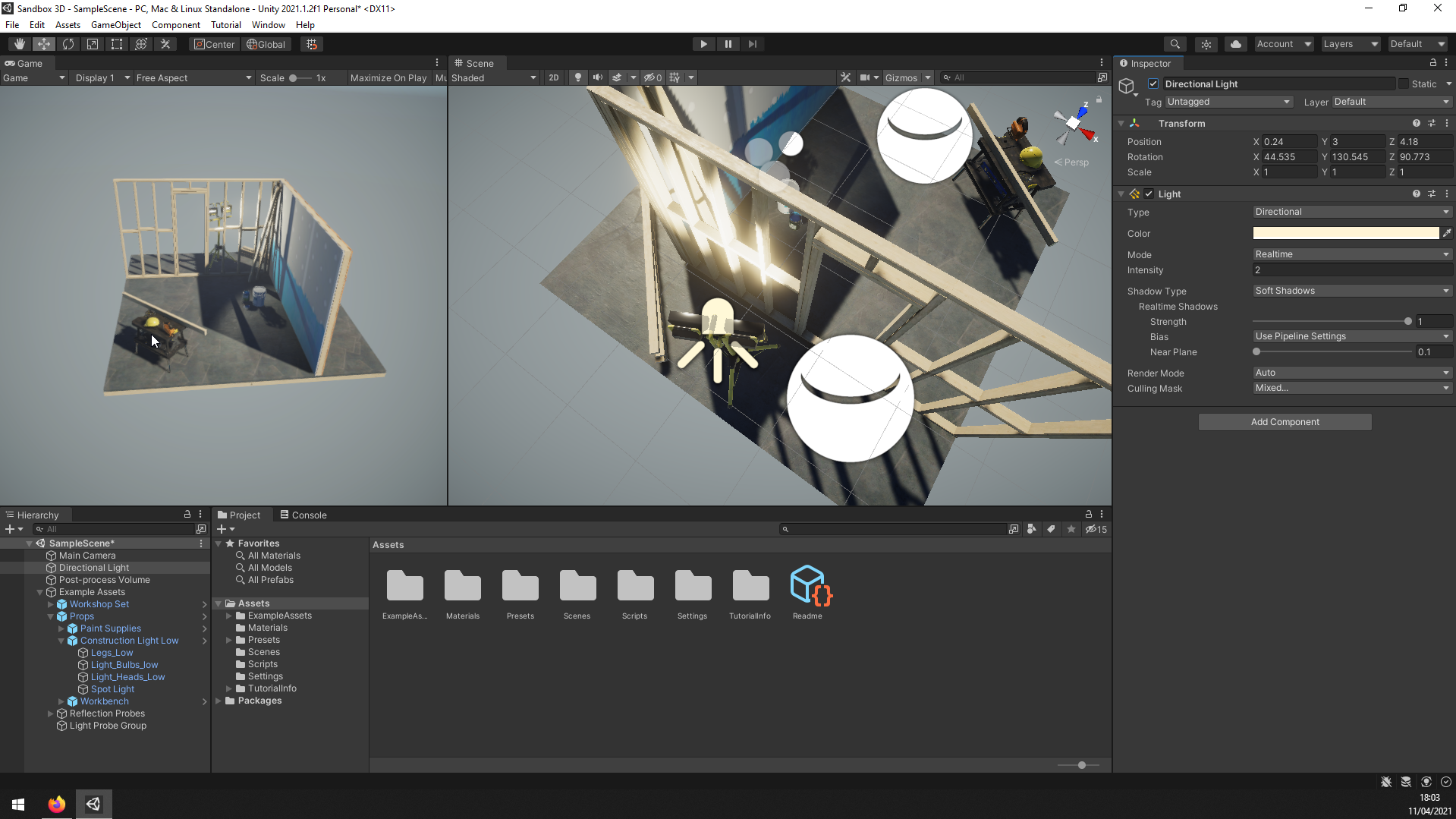Click the light Color swatch
Screen dimensions: 1456x819
[x=1345, y=233]
